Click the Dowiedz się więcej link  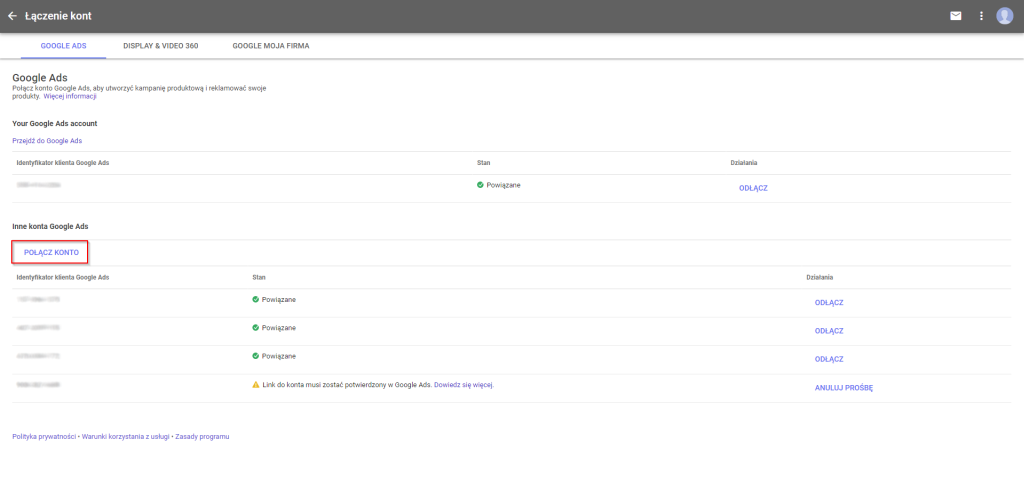click(x=464, y=385)
